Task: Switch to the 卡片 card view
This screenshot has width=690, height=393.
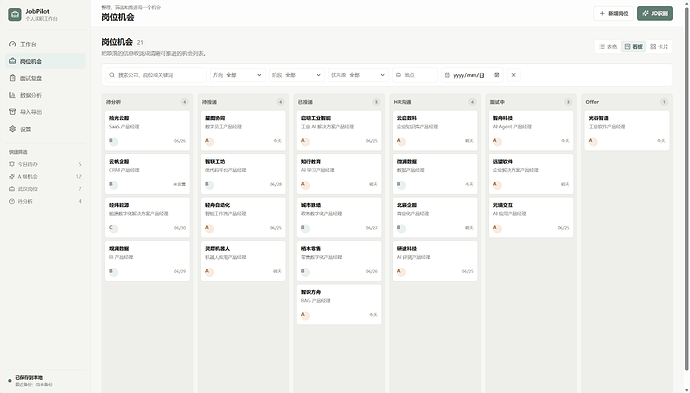Action: coord(659,46)
